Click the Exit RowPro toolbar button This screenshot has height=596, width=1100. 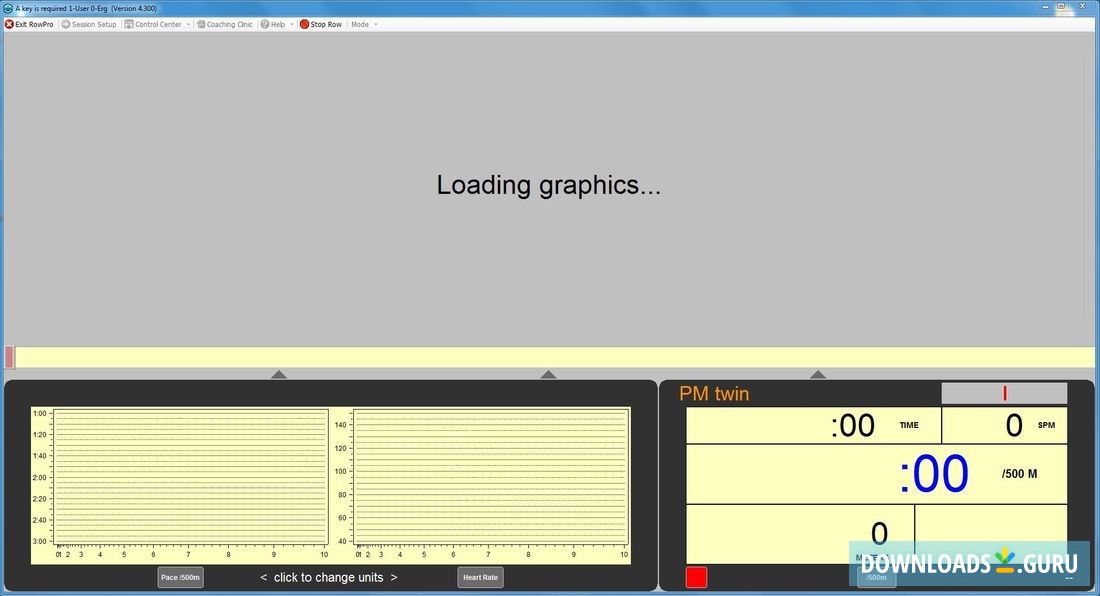coord(29,24)
